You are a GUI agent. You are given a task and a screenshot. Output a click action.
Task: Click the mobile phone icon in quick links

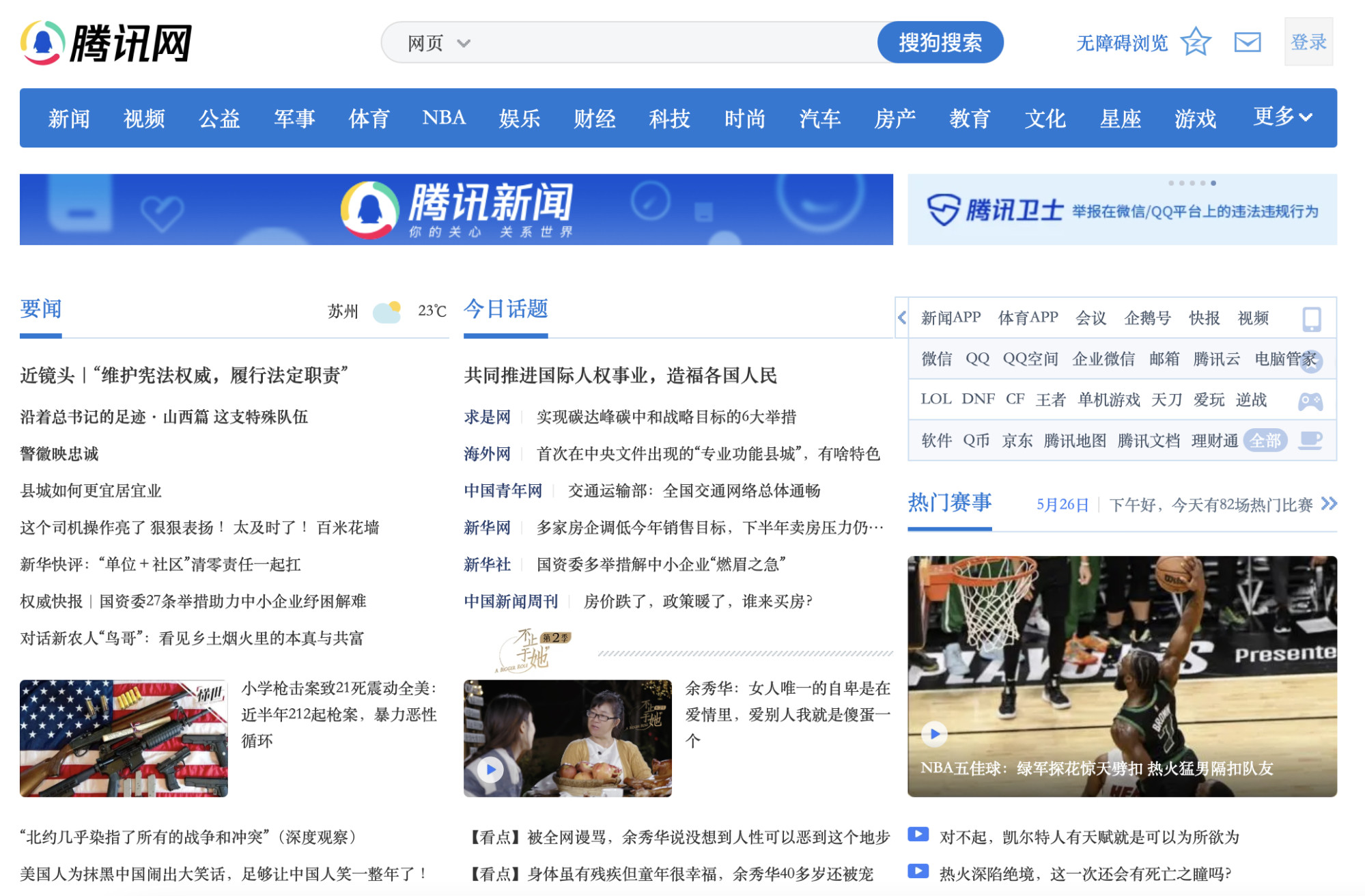pyautogui.click(x=1312, y=318)
